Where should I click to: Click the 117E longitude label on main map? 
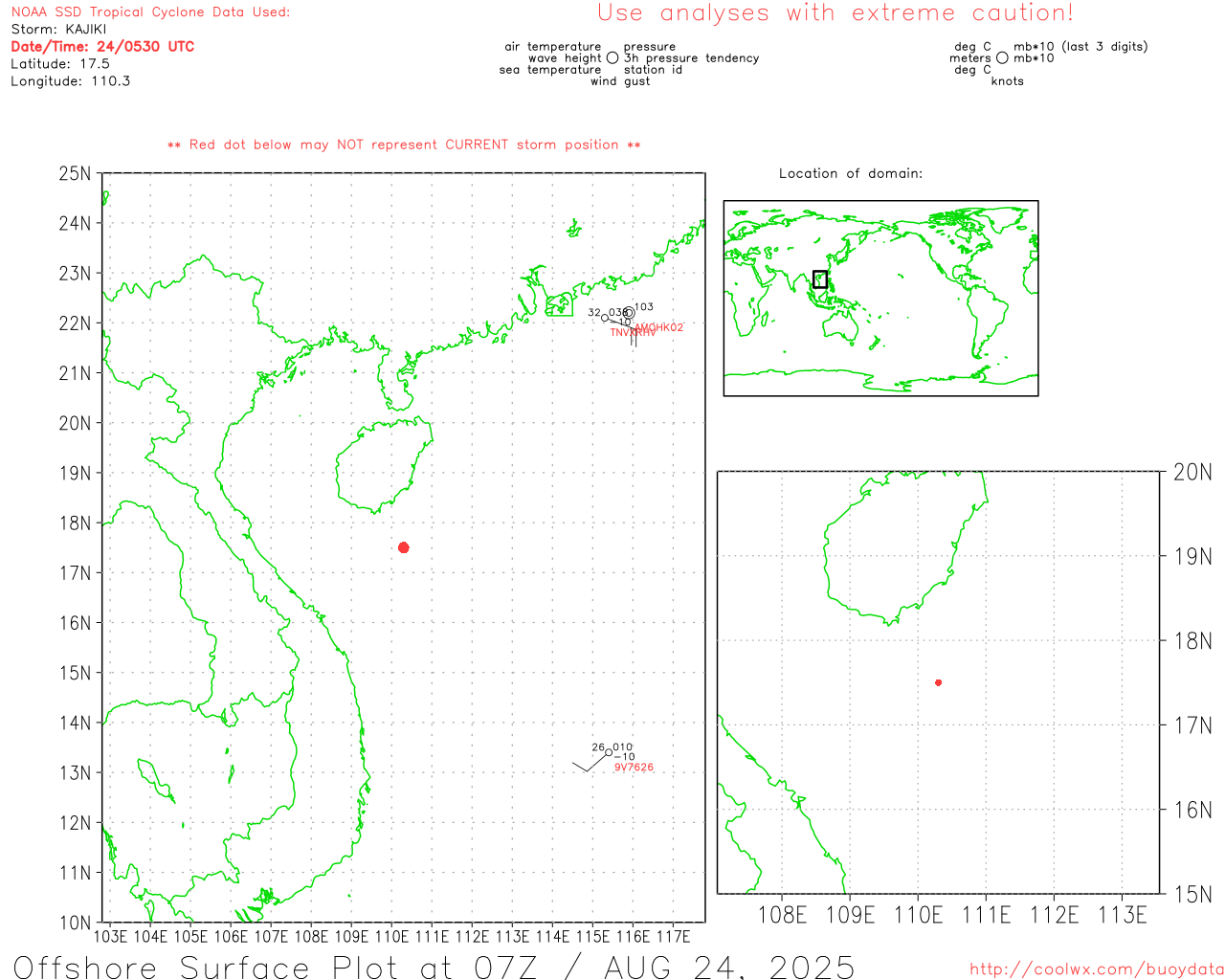point(673,936)
